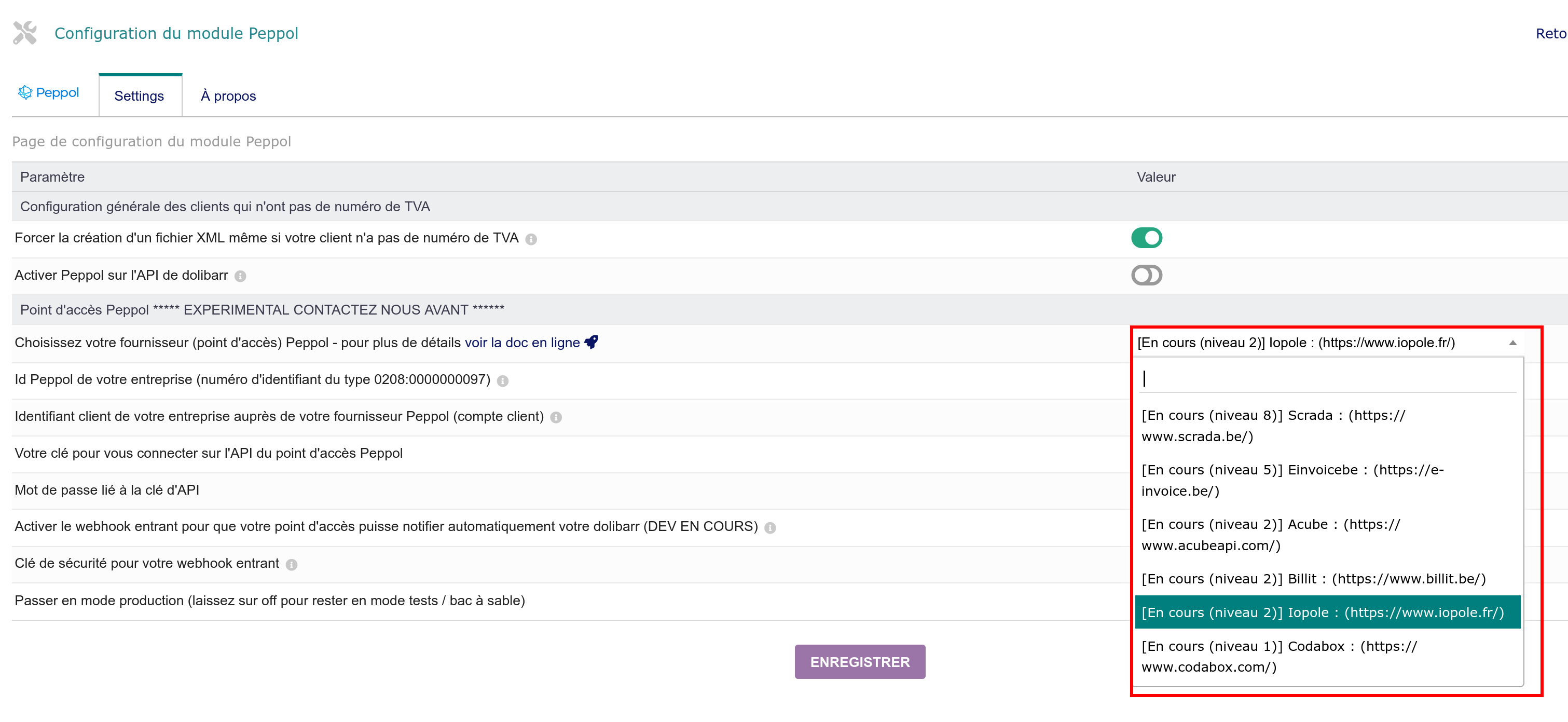Screen dimensions: 1568x722
Task: Open the À propos tab
Action: 228,96
